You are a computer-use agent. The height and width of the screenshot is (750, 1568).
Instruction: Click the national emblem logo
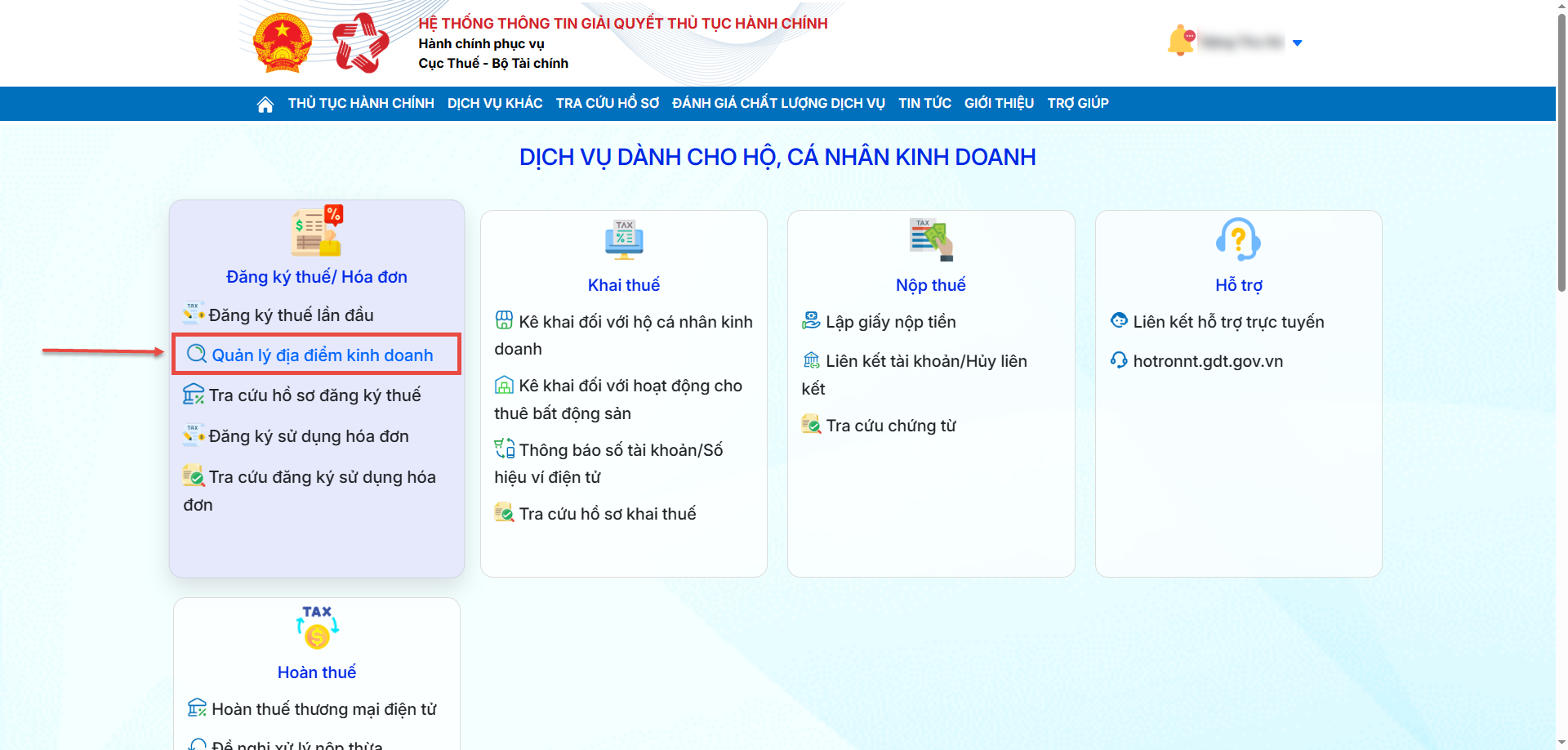tap(283, 42)
